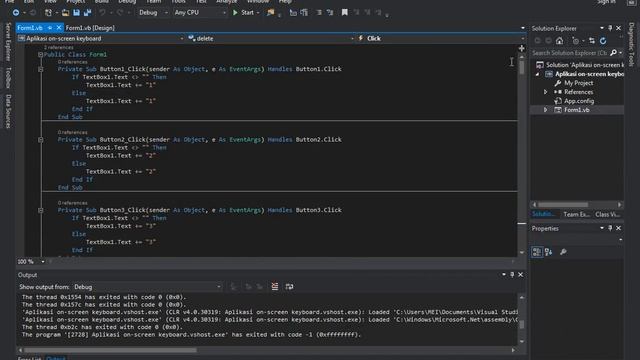This screenshot has width=640, height=360.
Task: Click the Property Pages wrench icon
Action: 563,252
